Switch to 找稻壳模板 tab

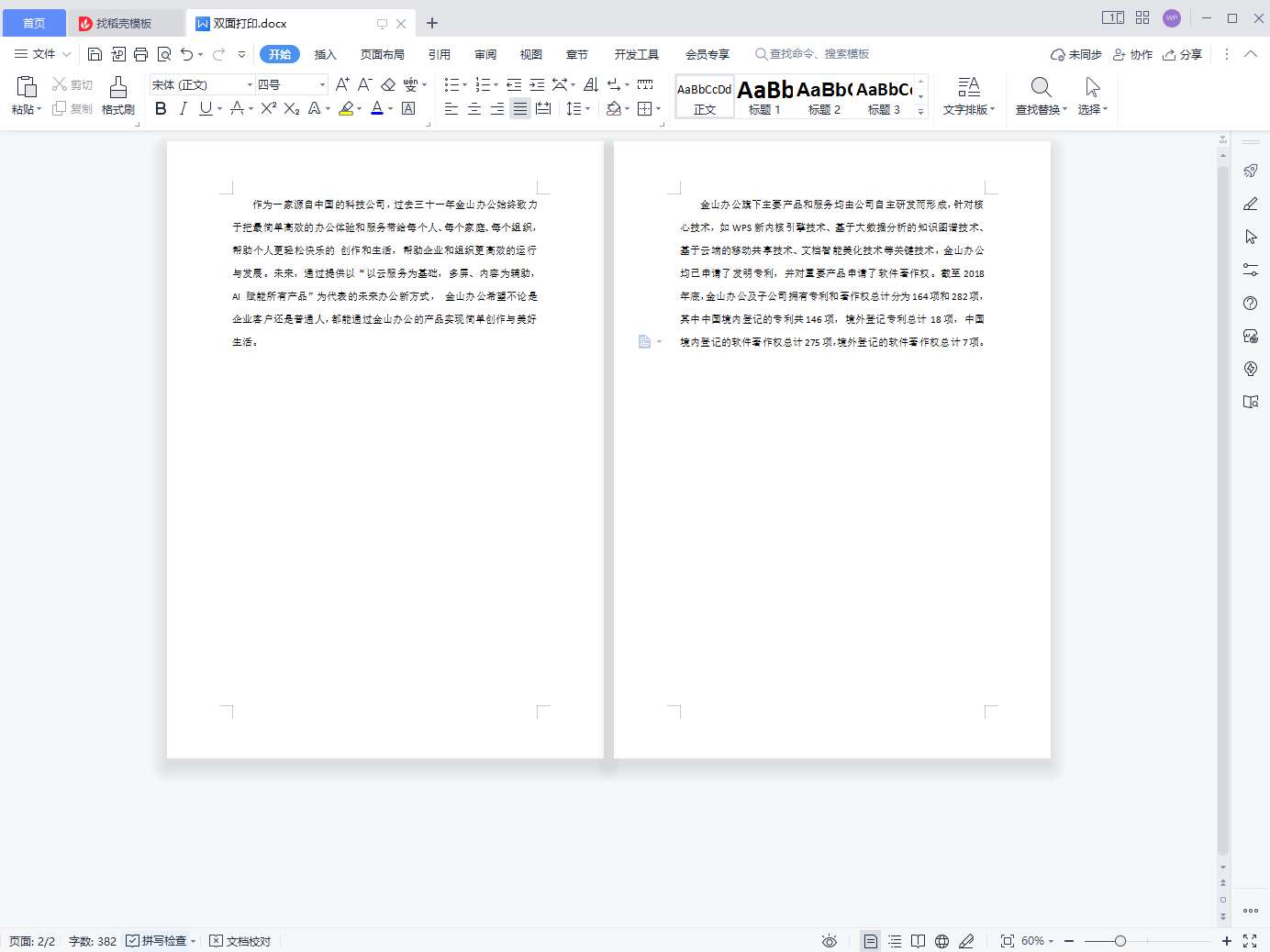click(x=125, y=23)
